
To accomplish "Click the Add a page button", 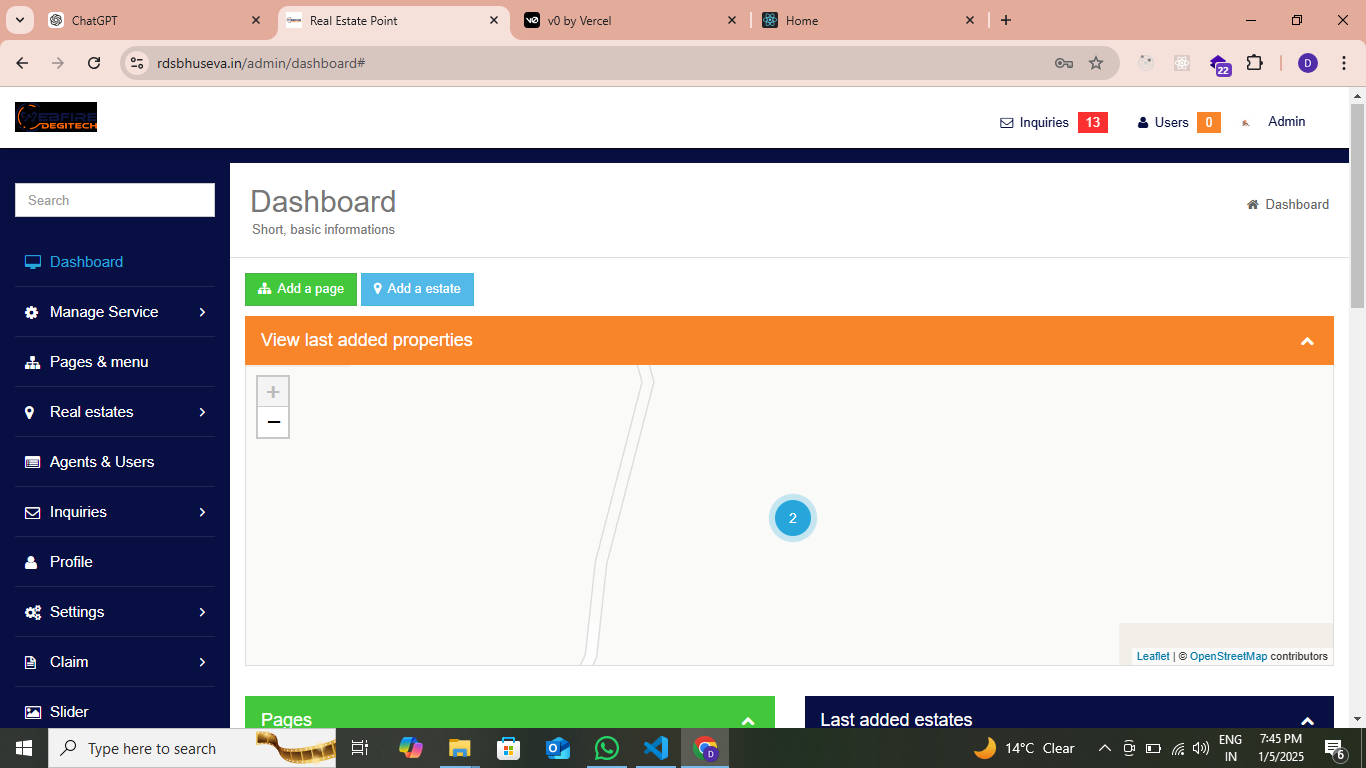I will pyautogui.click(x=301, y=289).
